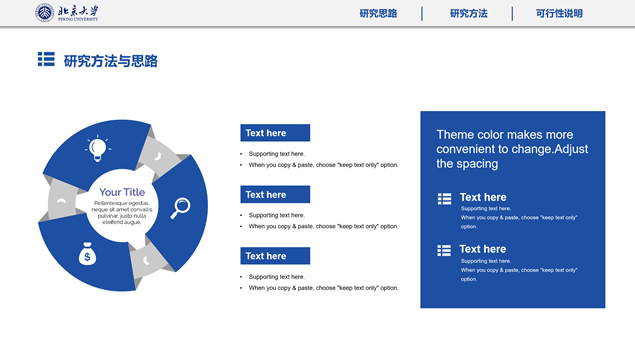Click the money bag icon in the diagram
This screenshot has width=635, height=361.
point(87,254)
